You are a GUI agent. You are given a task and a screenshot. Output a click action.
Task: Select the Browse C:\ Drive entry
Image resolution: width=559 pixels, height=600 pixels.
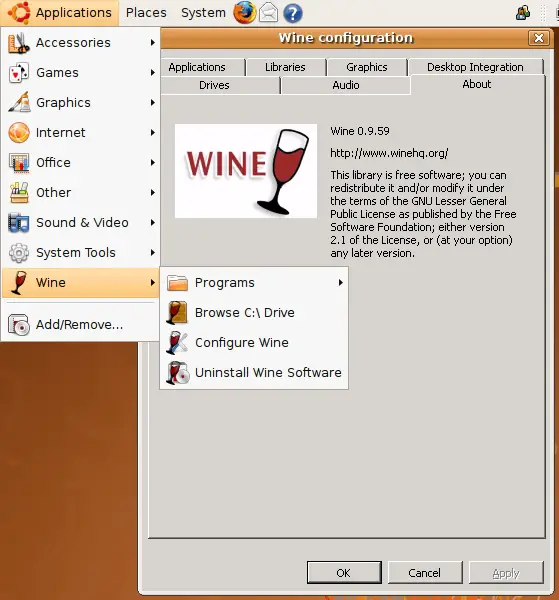click(254, 313)
